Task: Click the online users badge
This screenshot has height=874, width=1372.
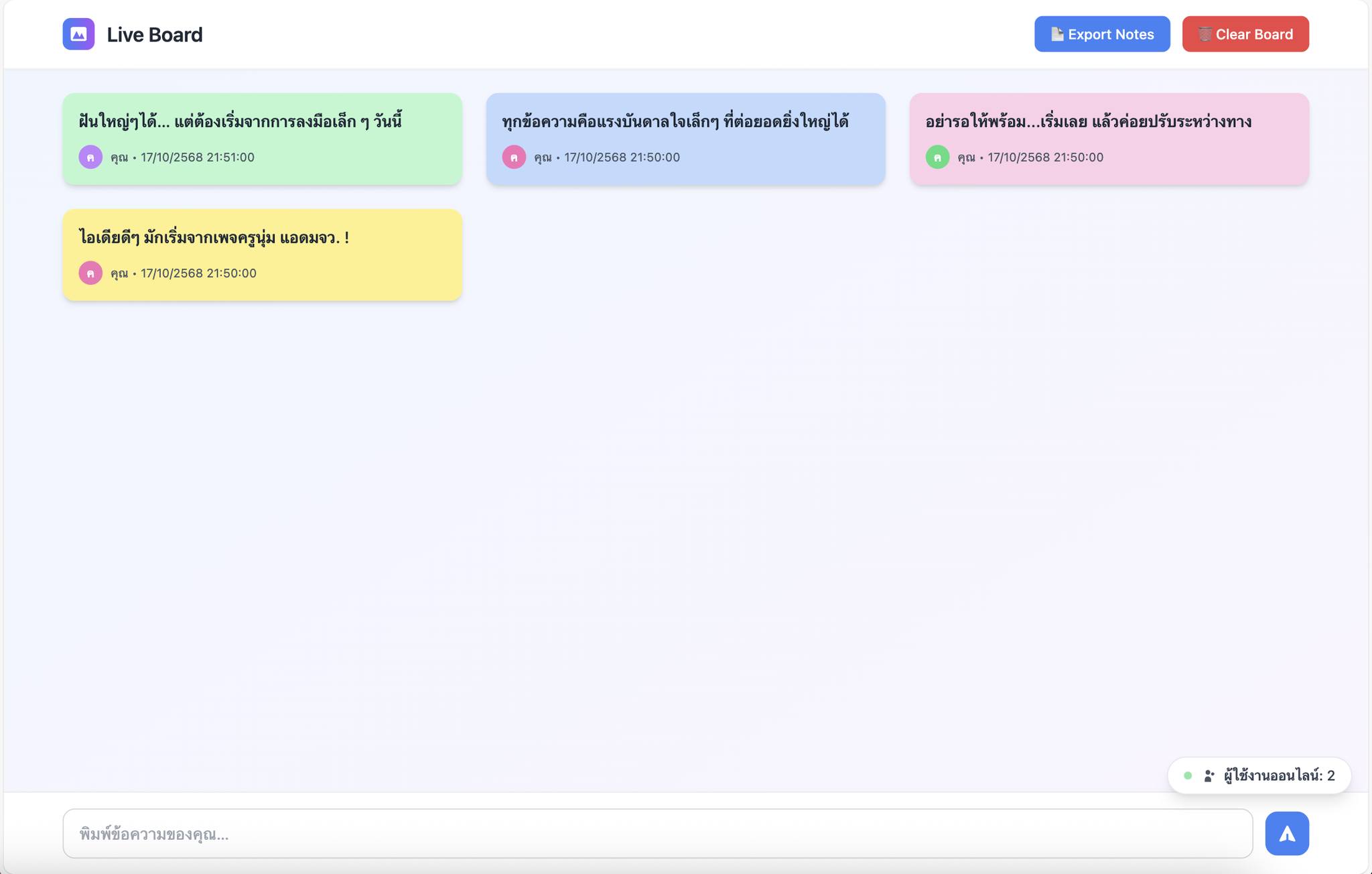Action: 1259,775
